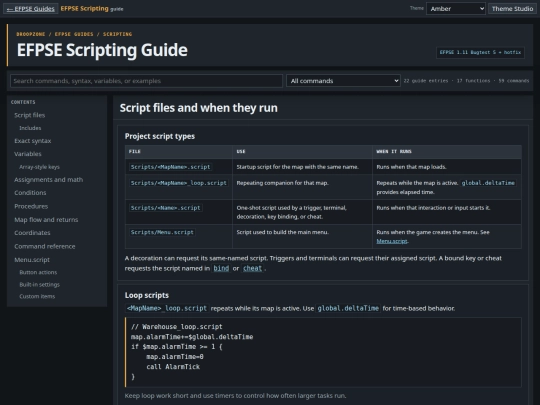Open the Theme dropdown set to Amber
The image size is (540, 405).
(456, 9)
